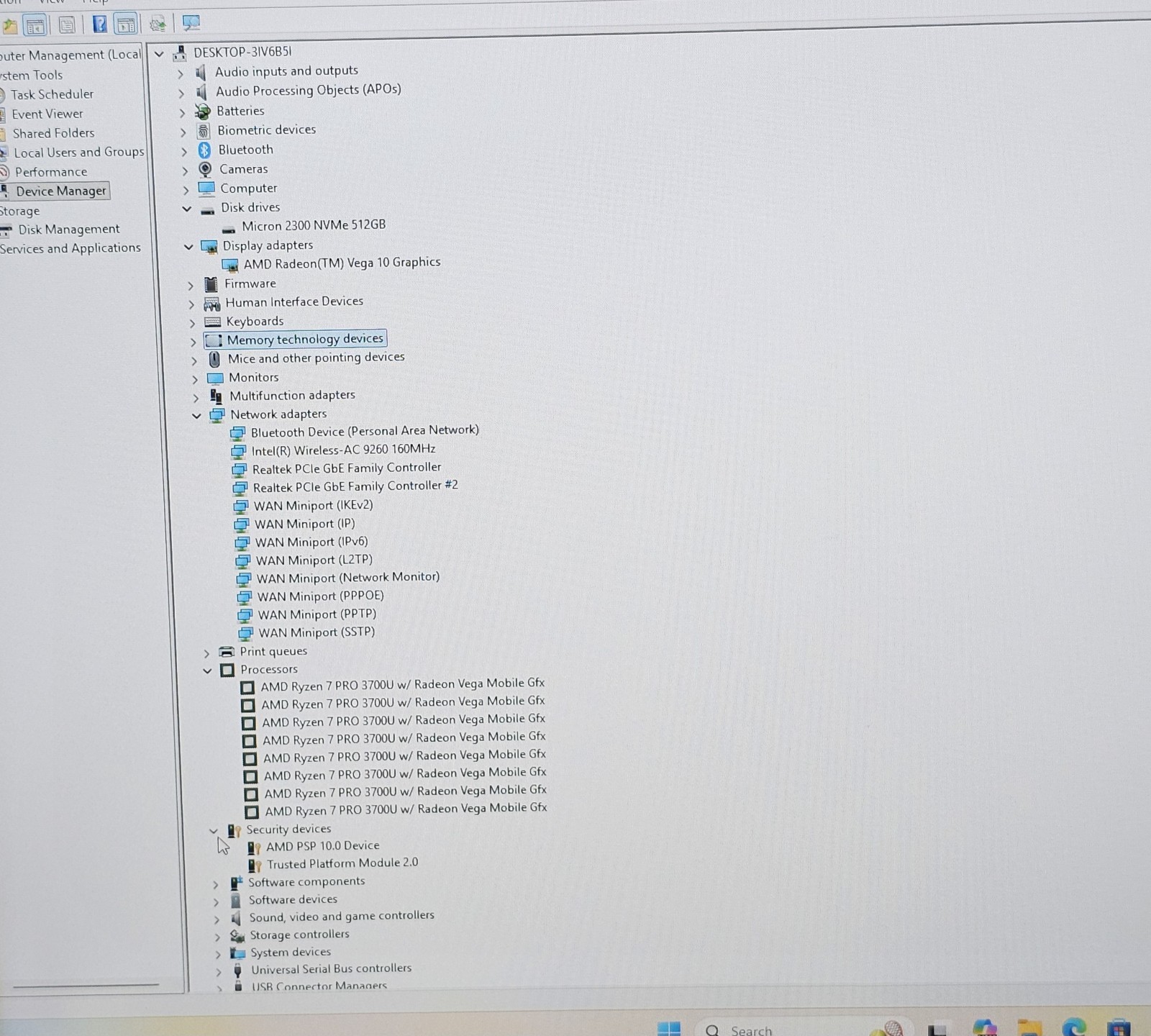
Task: Open Microsoft Edge from the taskbar
Action: [1074, 1029]
